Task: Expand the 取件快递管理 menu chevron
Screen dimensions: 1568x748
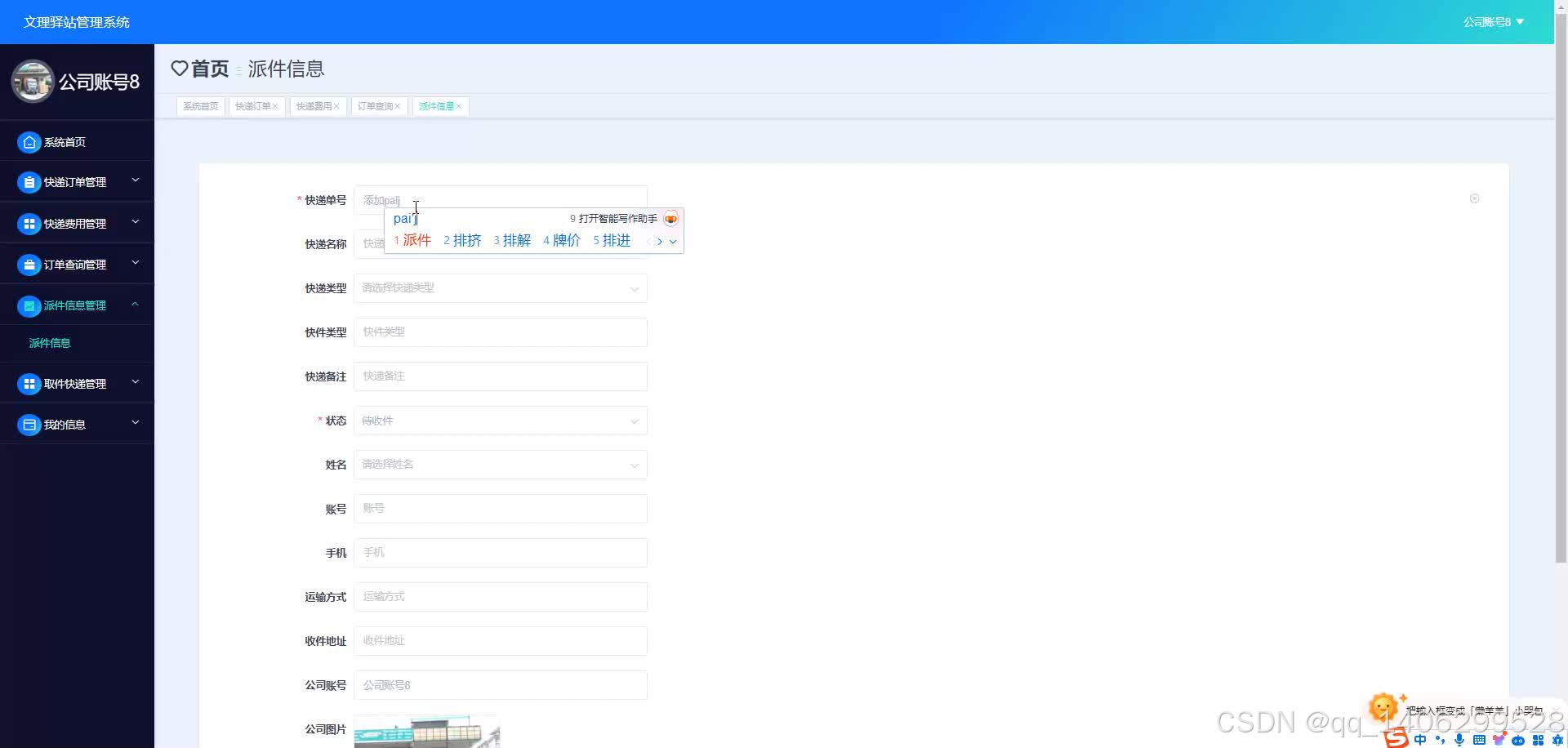Action: click(x=136, y=382)
